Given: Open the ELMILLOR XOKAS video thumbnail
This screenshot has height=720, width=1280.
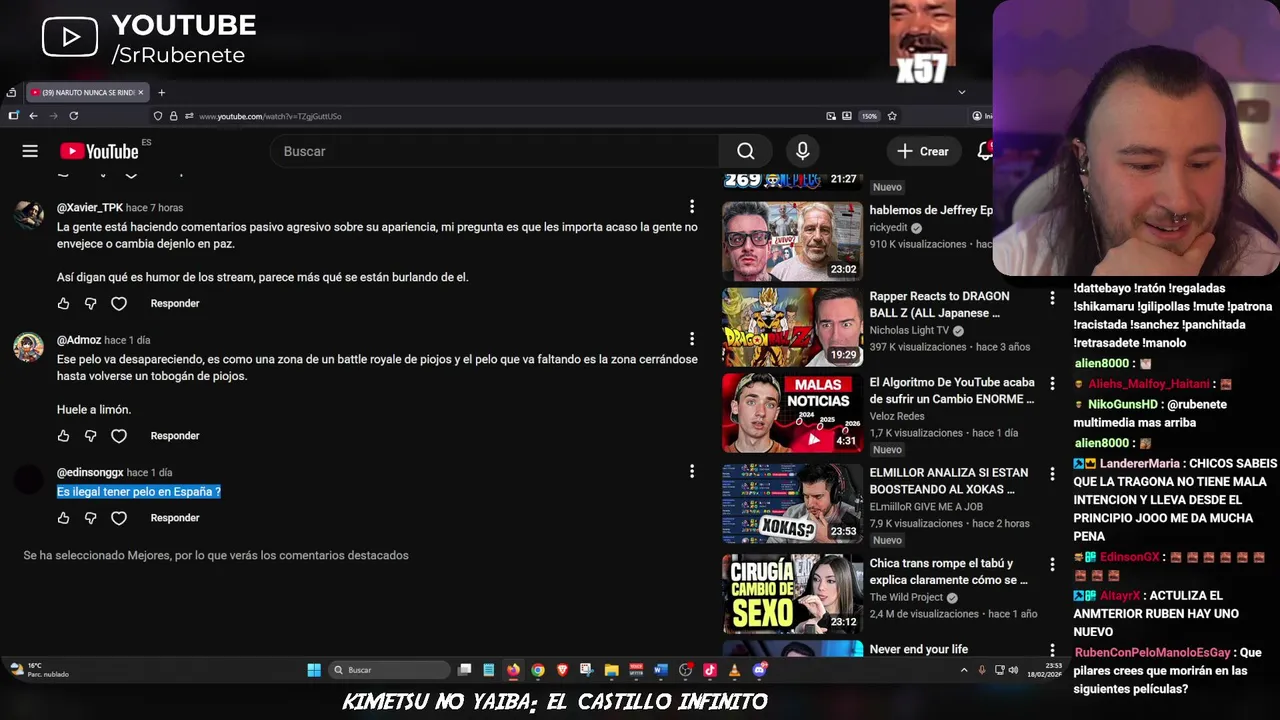Looking at the screenshot, I should tap(792, 503).
